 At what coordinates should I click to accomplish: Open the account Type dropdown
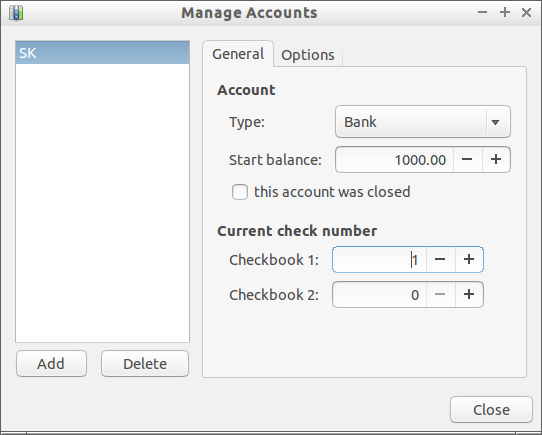pyautogui.click(x=422, y=122)
